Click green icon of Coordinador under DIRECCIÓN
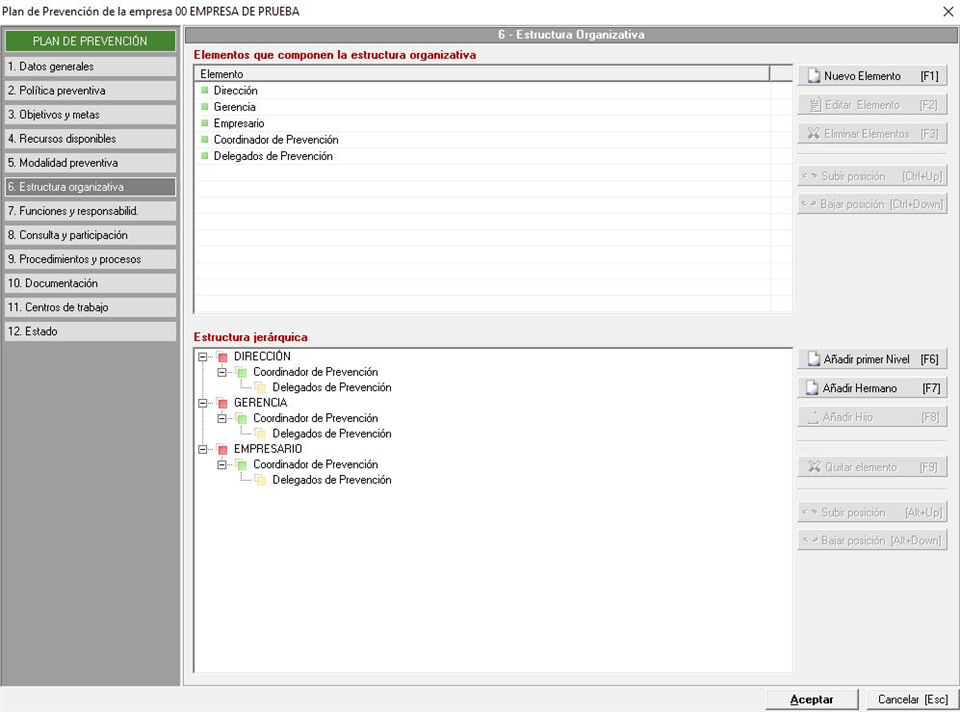Image resolution: width=960 pixels, height=712 pixels. click(x=242, y=372)
